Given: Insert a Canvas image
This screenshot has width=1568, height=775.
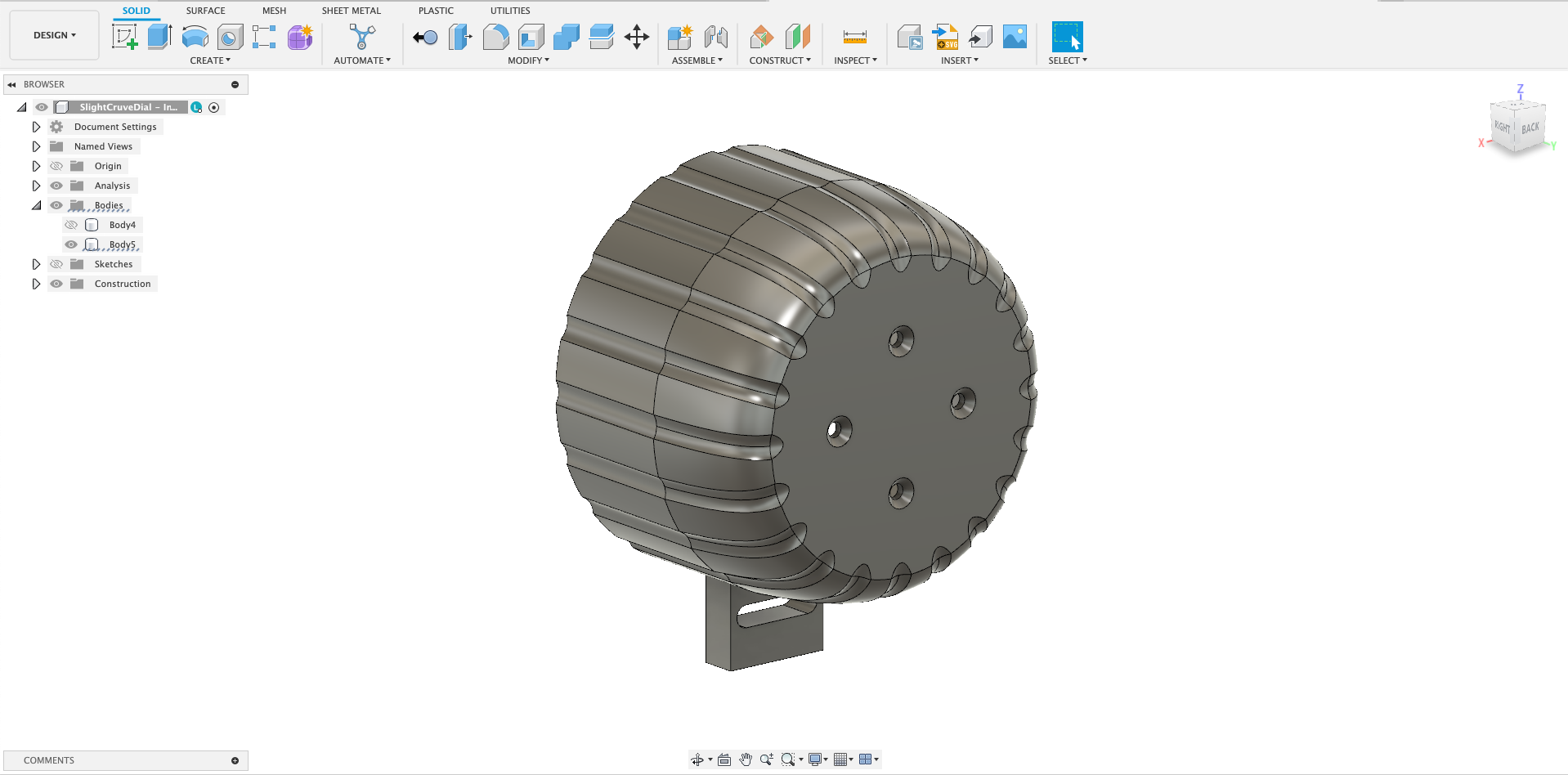Looking at the screenshot, I should coord(1015,36).
